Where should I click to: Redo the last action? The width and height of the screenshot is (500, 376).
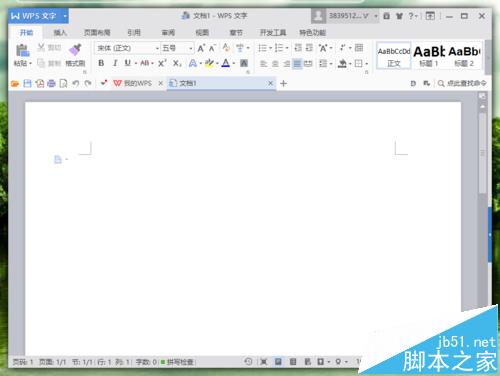pos(88,83)
